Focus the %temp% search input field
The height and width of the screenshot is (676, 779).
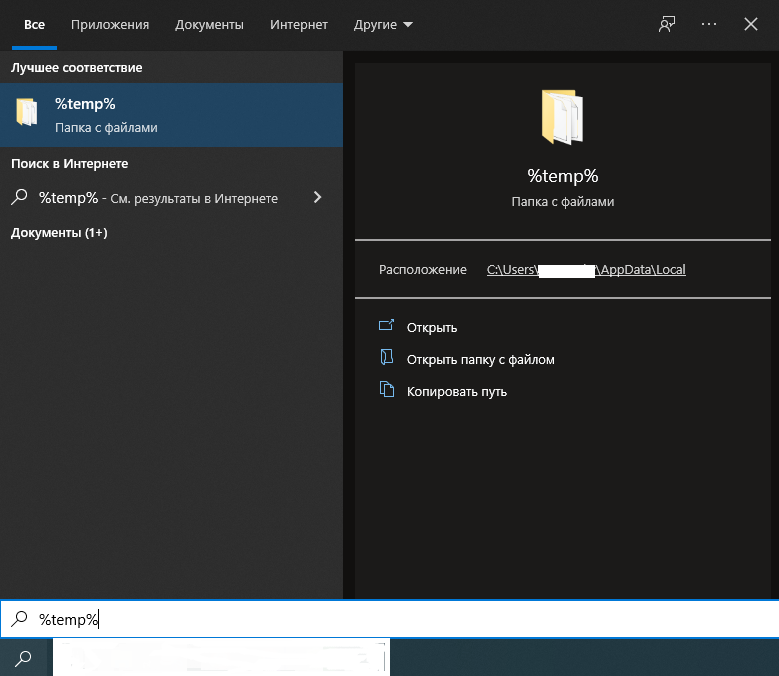(390, 619)
